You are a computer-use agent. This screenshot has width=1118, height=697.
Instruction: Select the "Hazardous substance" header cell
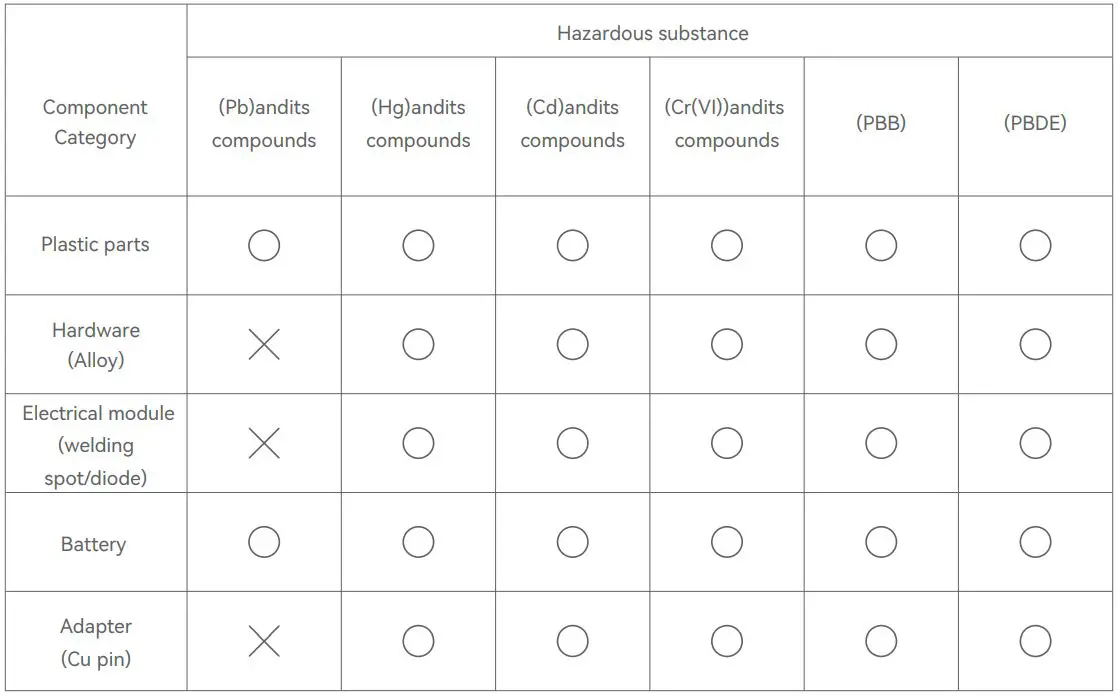coord(652,33)
